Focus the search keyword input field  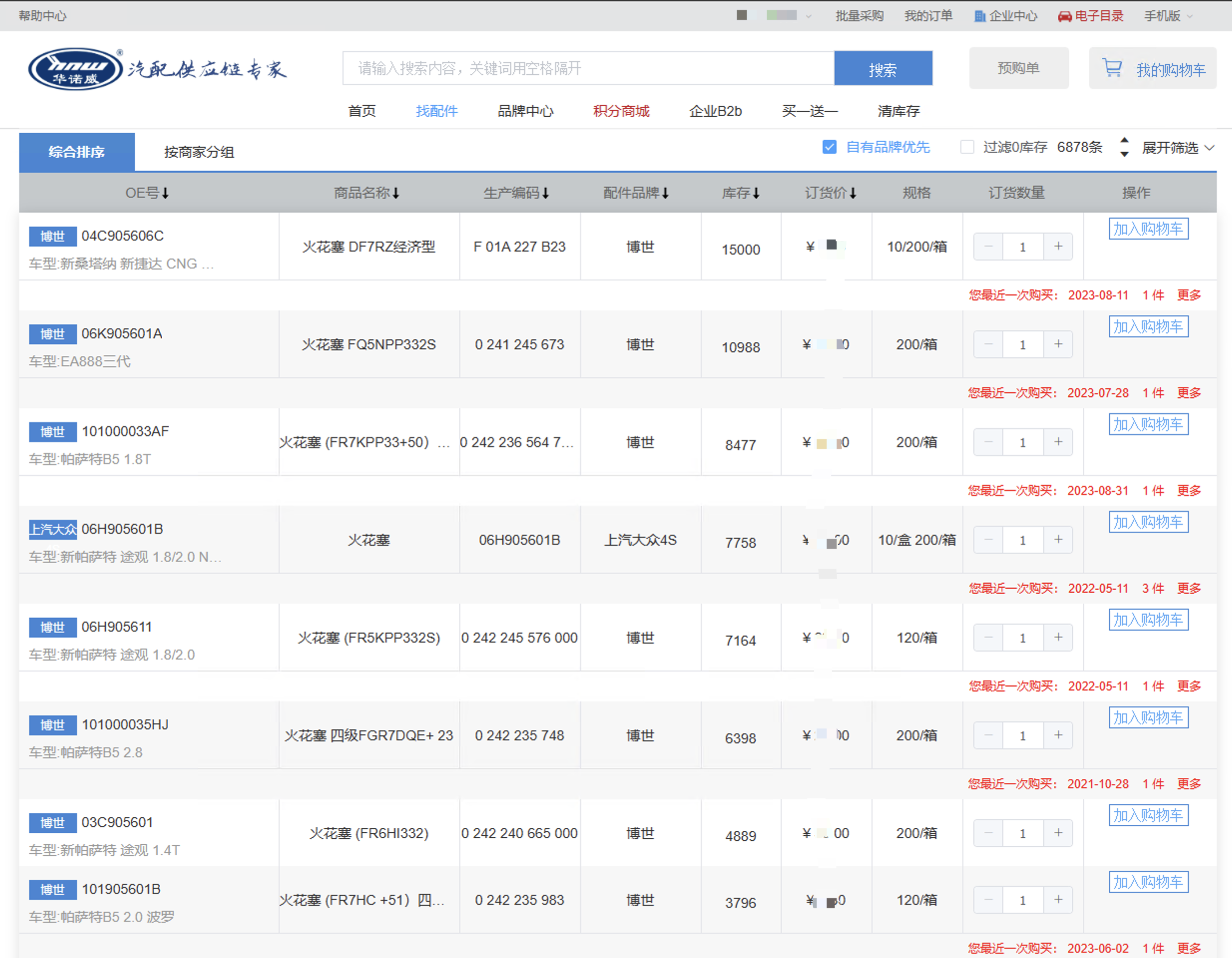pyautogui.click(x=589, y=68)
